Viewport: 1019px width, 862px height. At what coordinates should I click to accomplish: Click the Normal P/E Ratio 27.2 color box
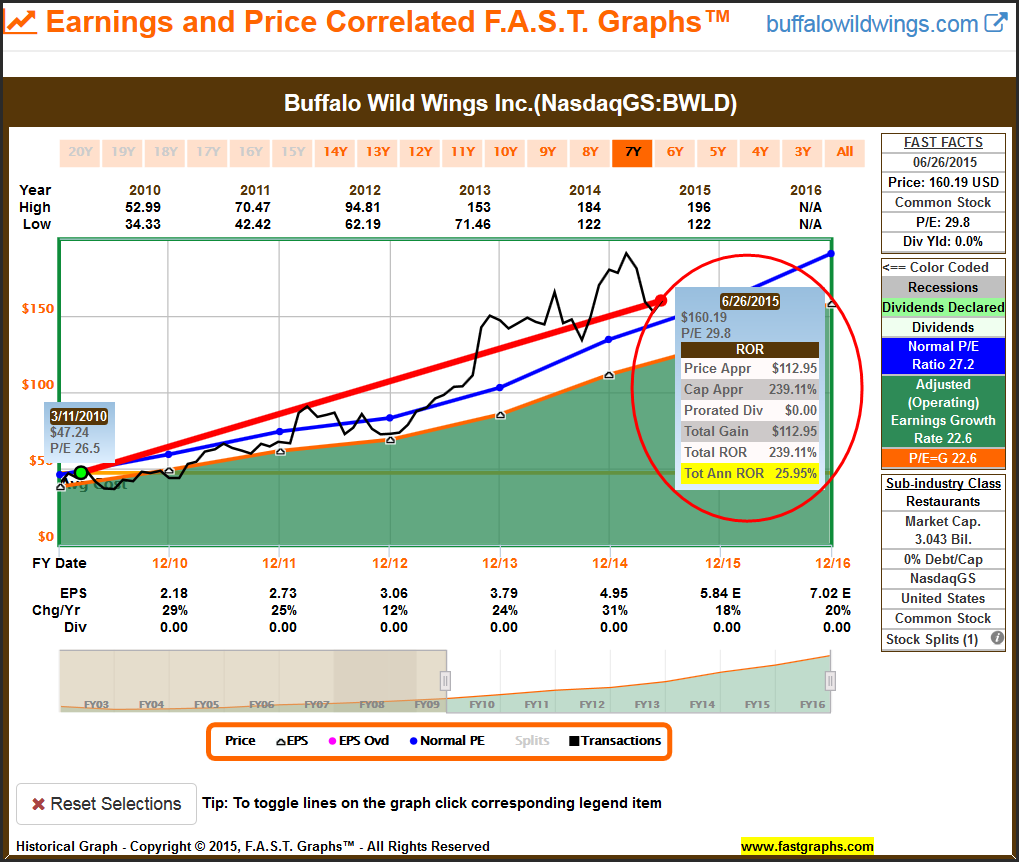click(942, 356)
